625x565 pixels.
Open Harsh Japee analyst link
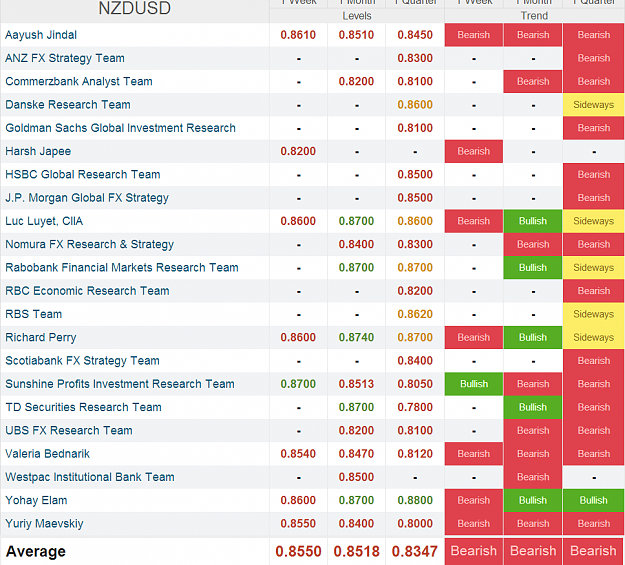pyautogui.click(x=38, y=151)
